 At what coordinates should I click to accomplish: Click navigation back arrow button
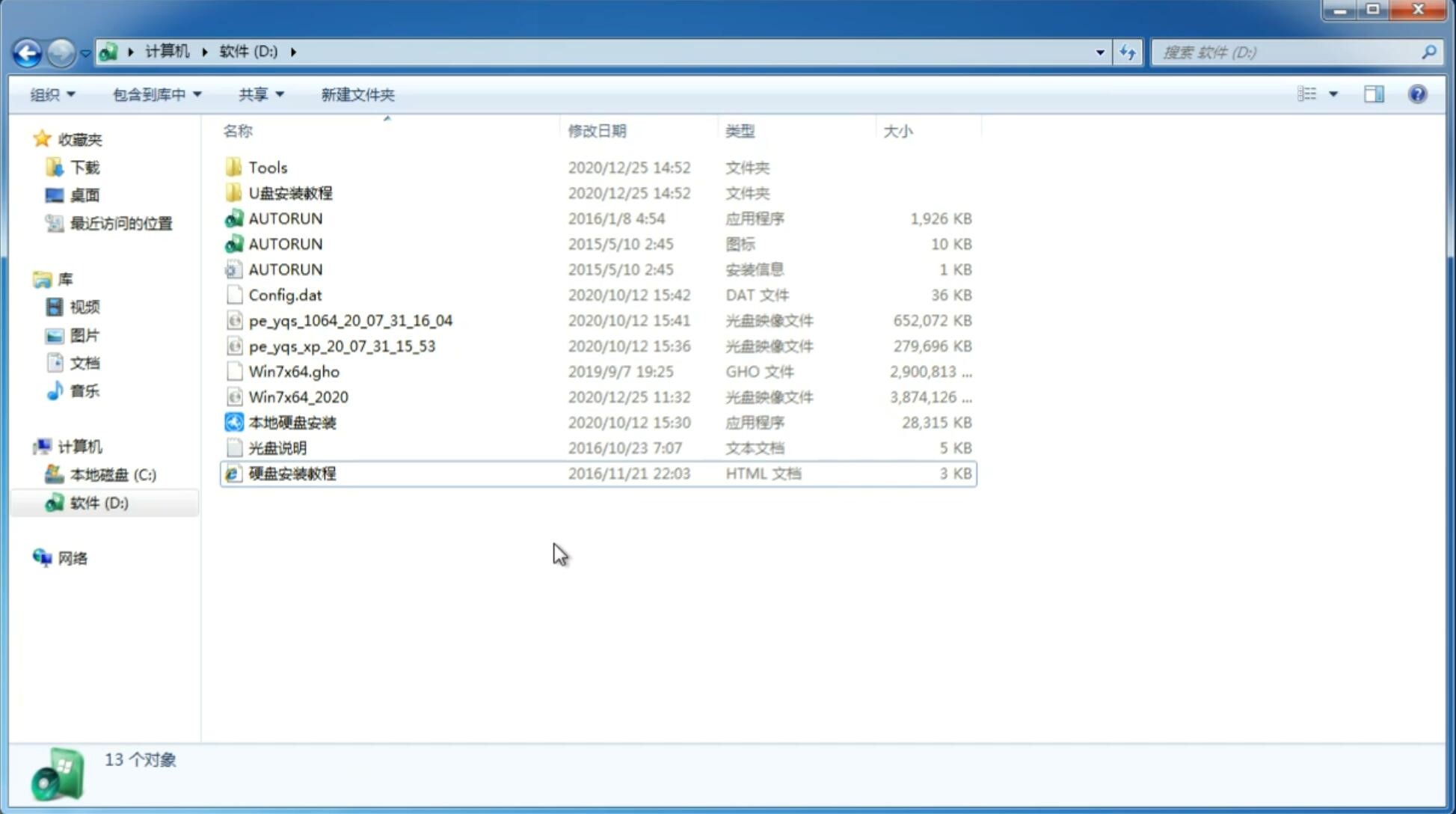[x=27, y=51]
